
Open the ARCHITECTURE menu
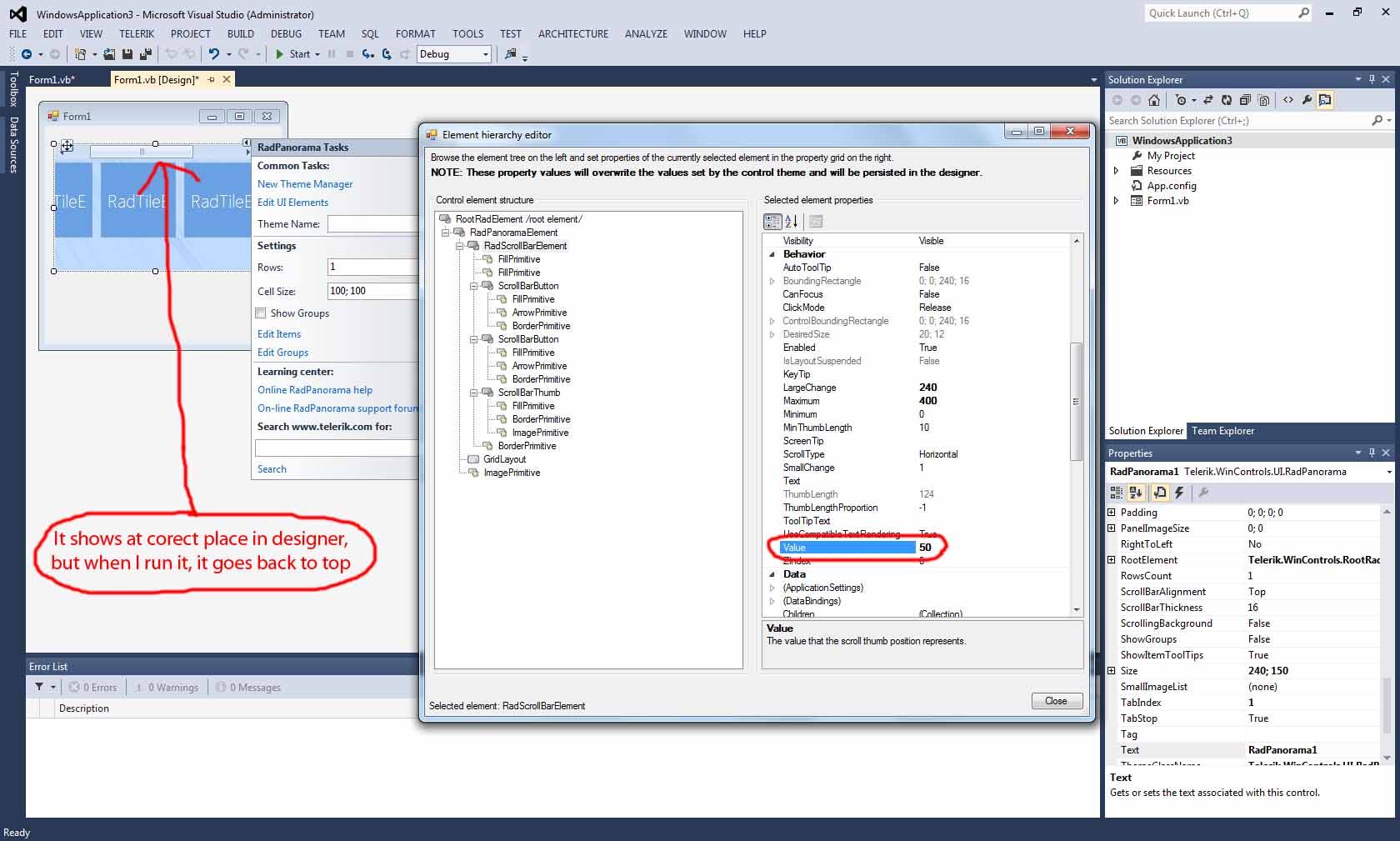pyautogui.click(x=573, y=34)
